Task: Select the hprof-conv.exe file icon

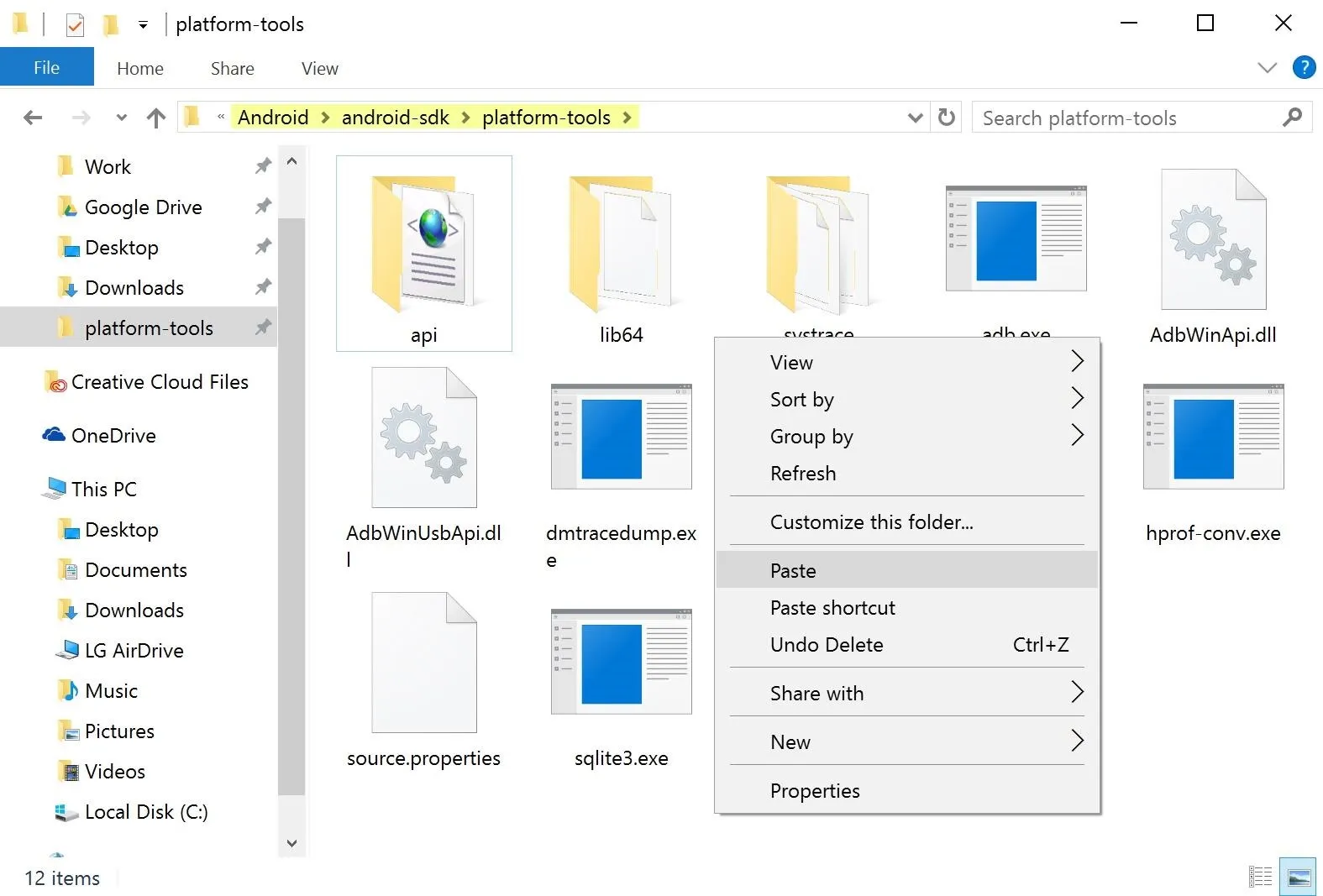Action: [x=1213, y=437]
